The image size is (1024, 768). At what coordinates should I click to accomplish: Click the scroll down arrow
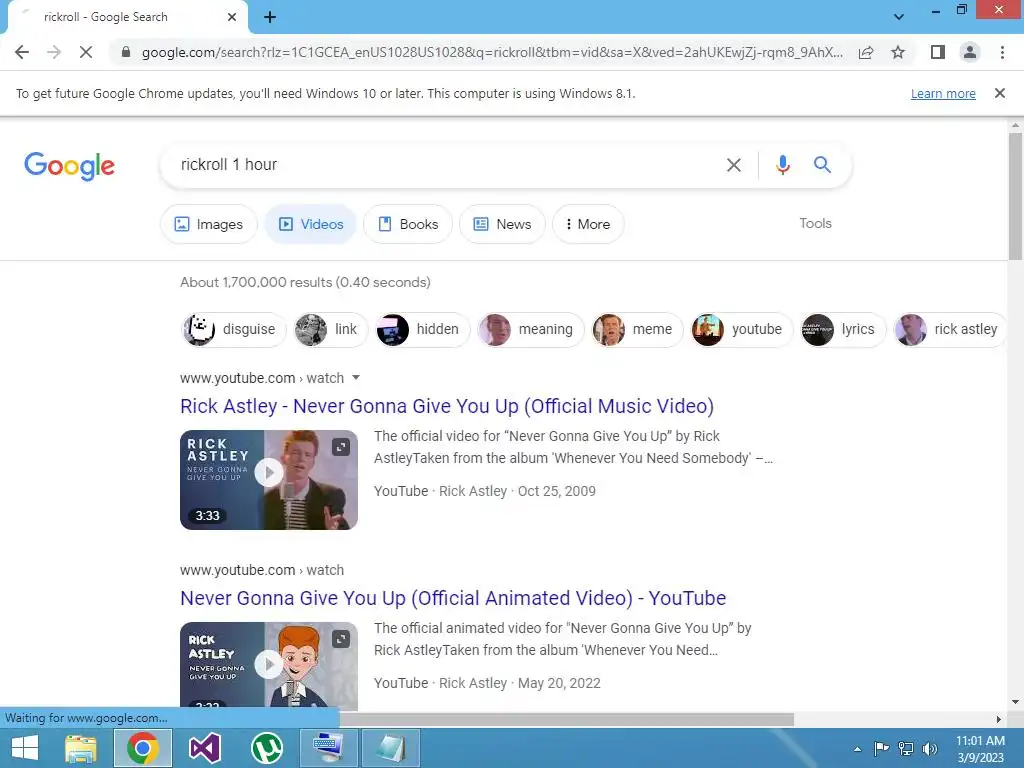coord(1015,702)
